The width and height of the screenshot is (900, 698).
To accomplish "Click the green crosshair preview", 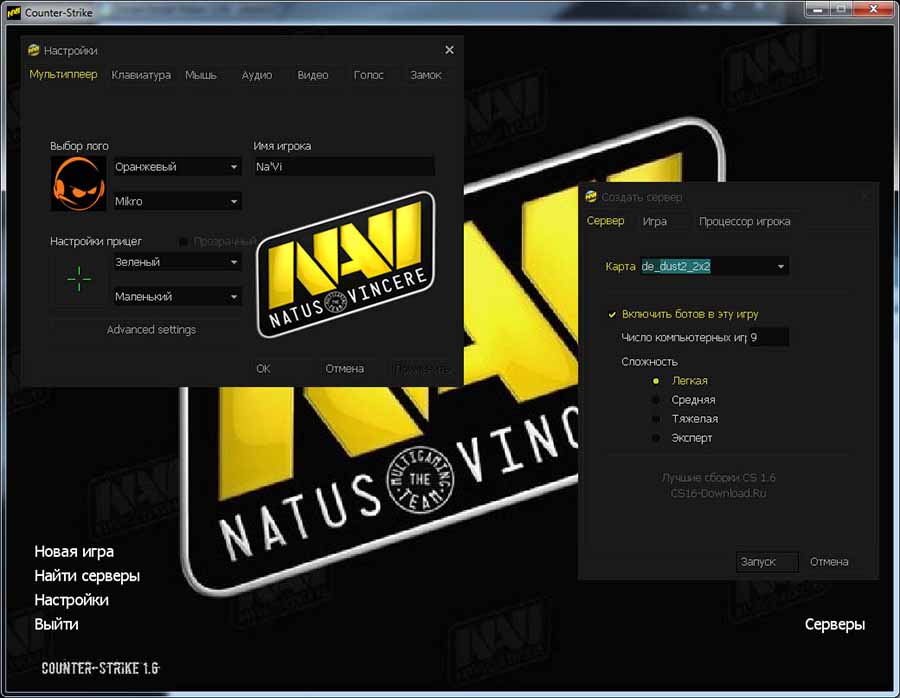I will pos(79,280).
